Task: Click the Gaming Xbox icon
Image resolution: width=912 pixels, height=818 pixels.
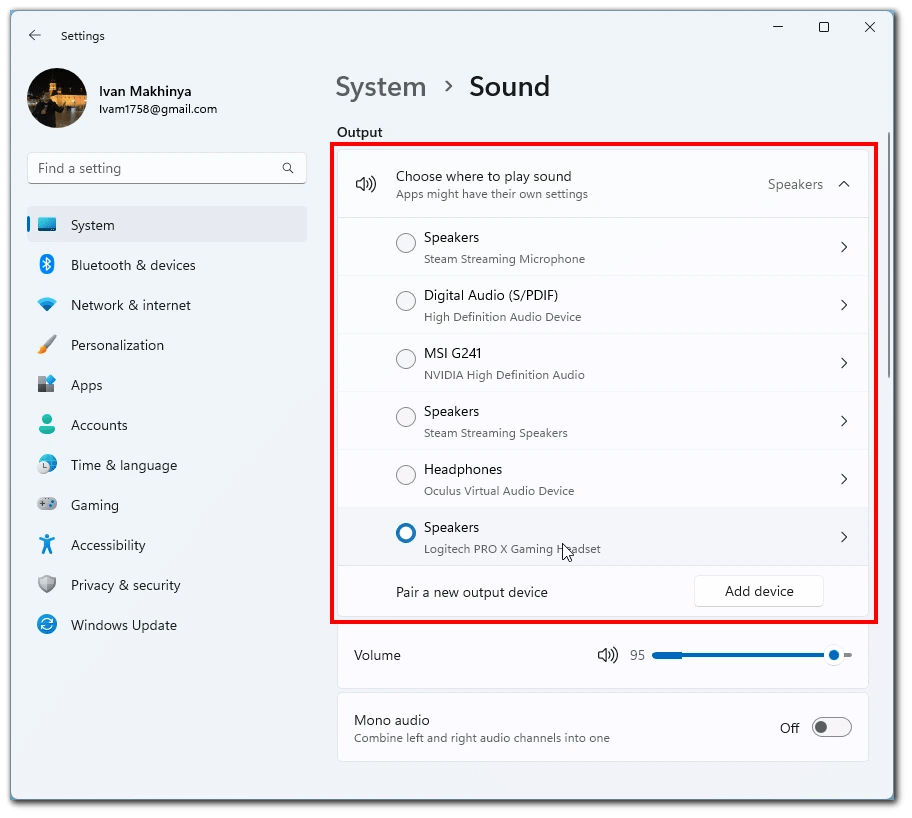Action: (47, 505)
